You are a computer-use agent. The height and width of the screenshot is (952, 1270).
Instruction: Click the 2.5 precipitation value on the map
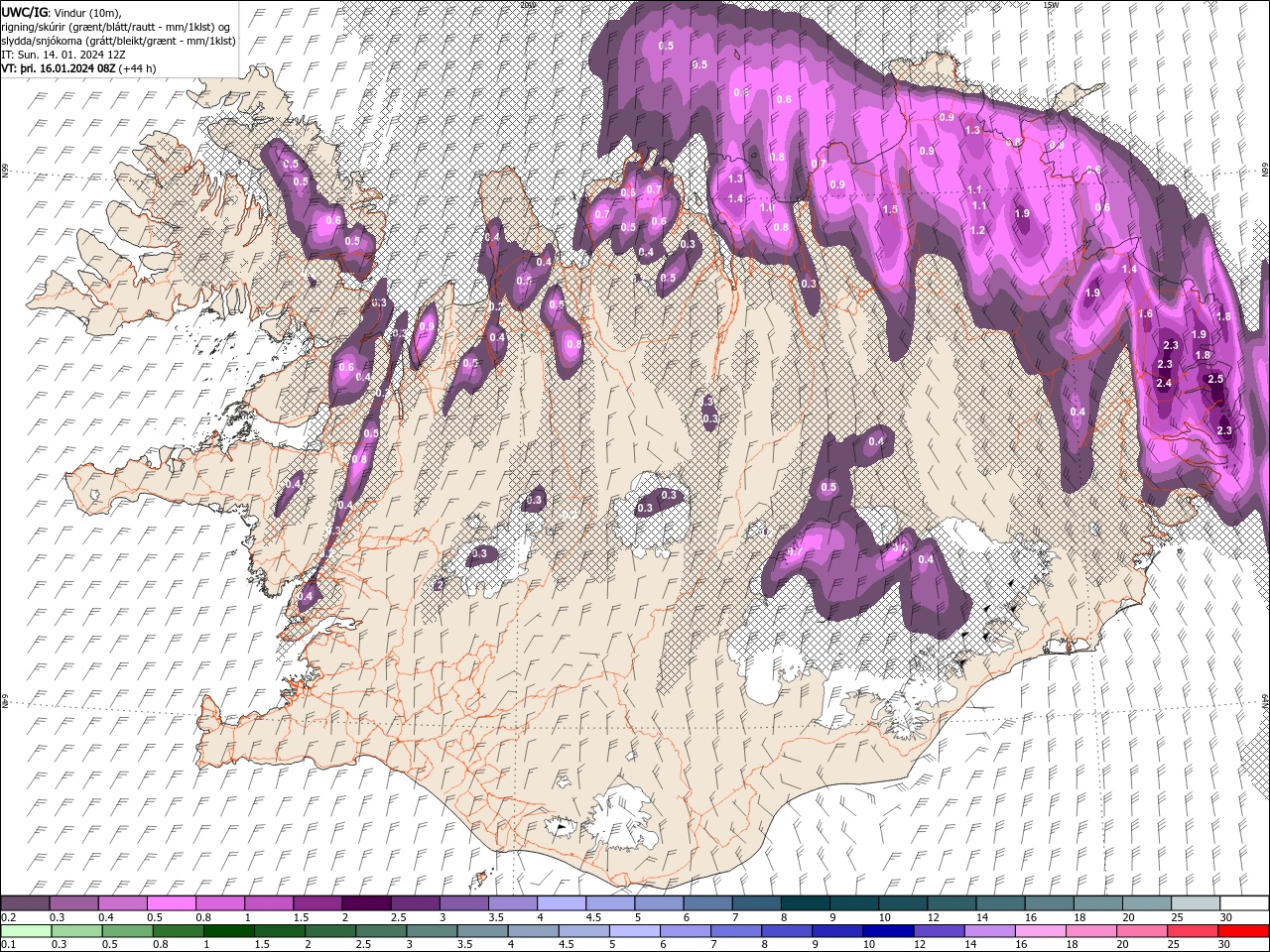click(x=1214, y=379)
